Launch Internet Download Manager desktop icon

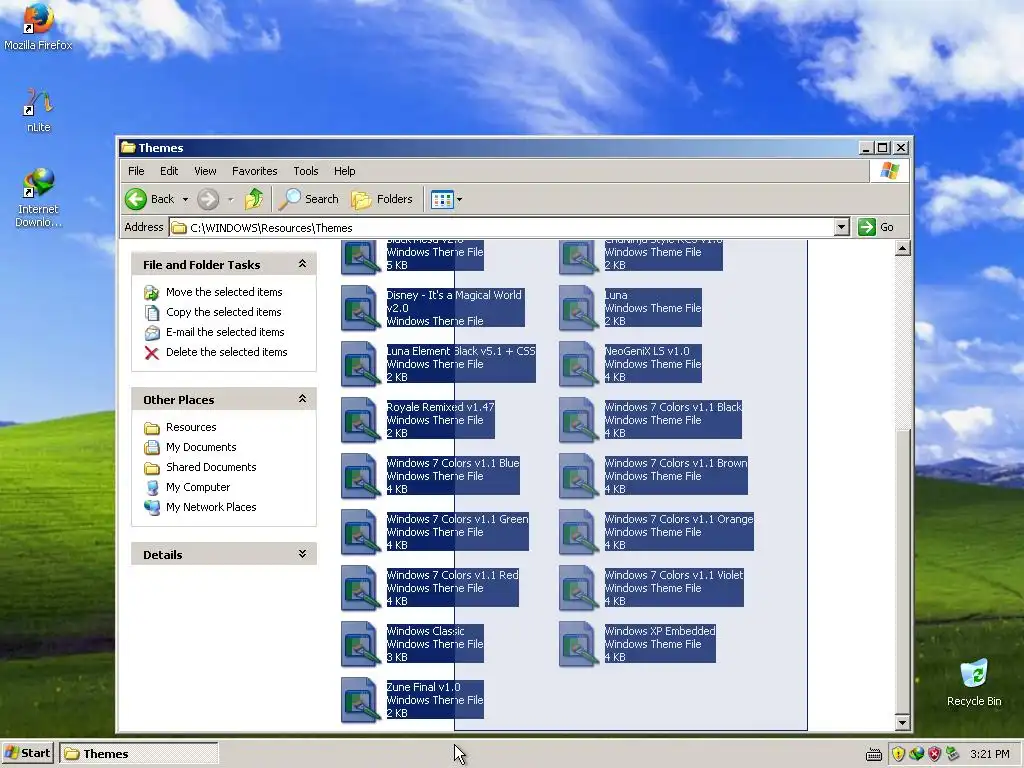pos(39,197)
